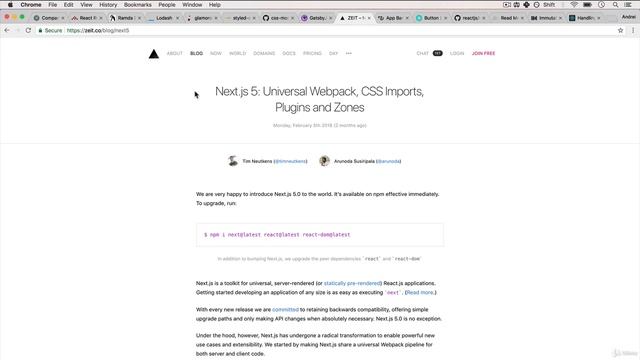Image resolution: width=640 pixels, height=360 pixels.
Task: Open Tim Neutkens' Twitter handle link
Action: (x=290, y=161)
